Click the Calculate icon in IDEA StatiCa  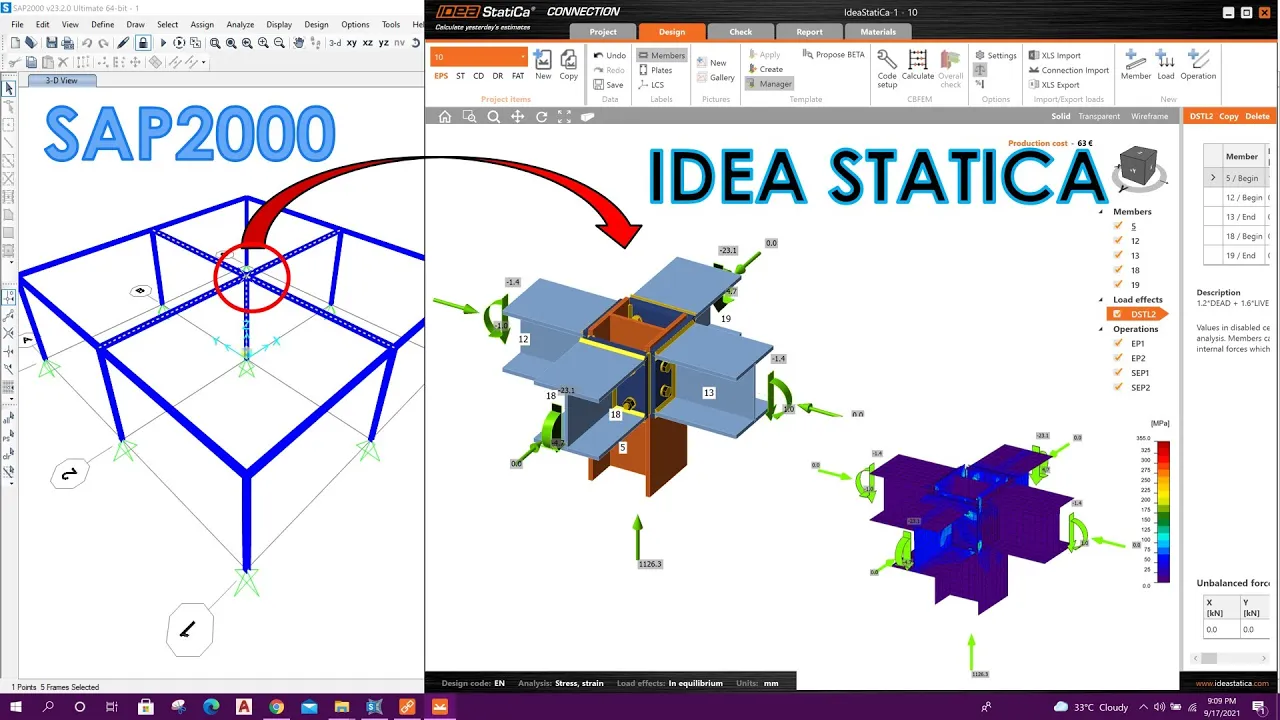point(918,66)
